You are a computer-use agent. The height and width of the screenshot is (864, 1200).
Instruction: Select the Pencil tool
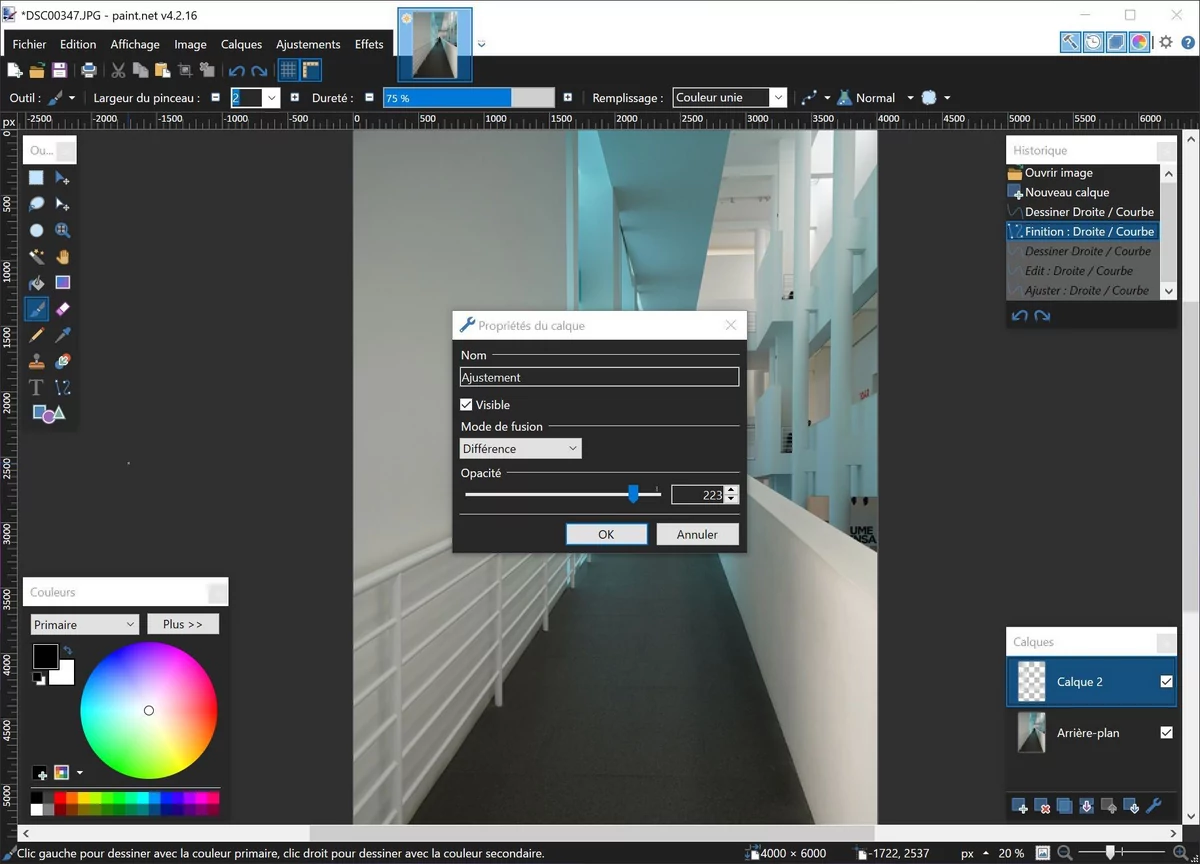tap(36, 335)
